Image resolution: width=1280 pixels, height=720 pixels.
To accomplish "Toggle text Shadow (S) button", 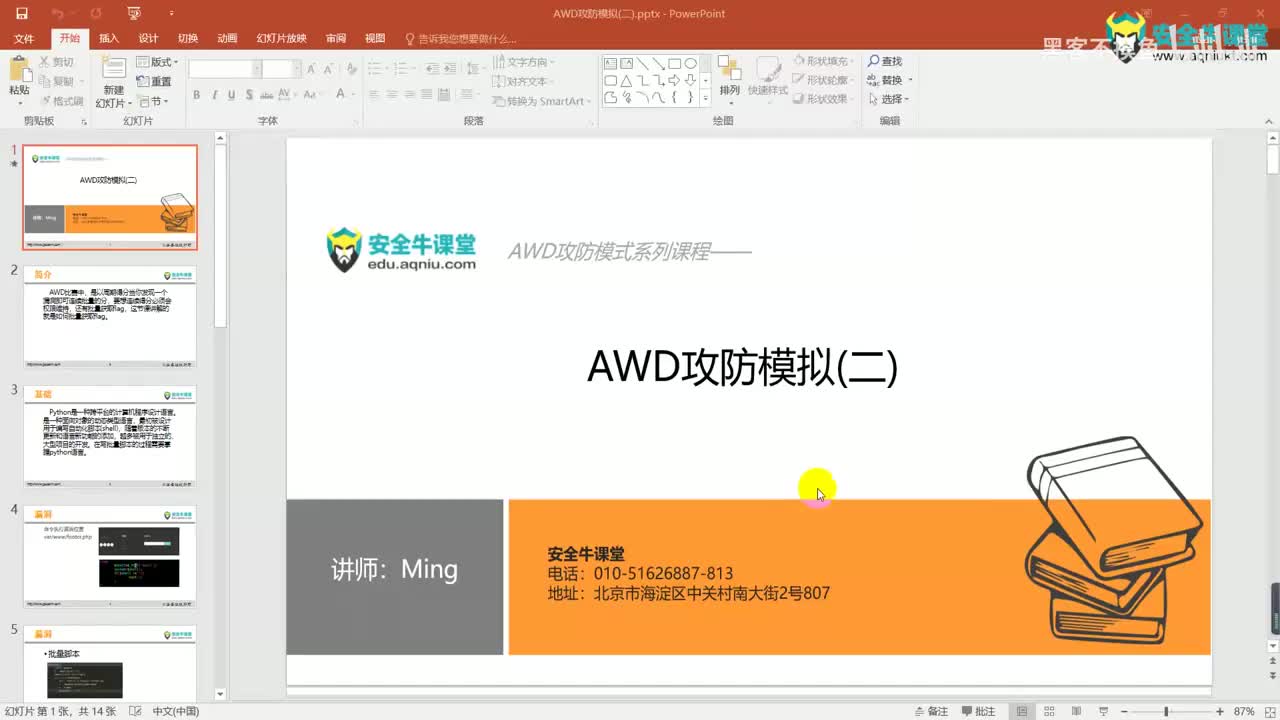I will pyautogui.click(x=248, y=95).
